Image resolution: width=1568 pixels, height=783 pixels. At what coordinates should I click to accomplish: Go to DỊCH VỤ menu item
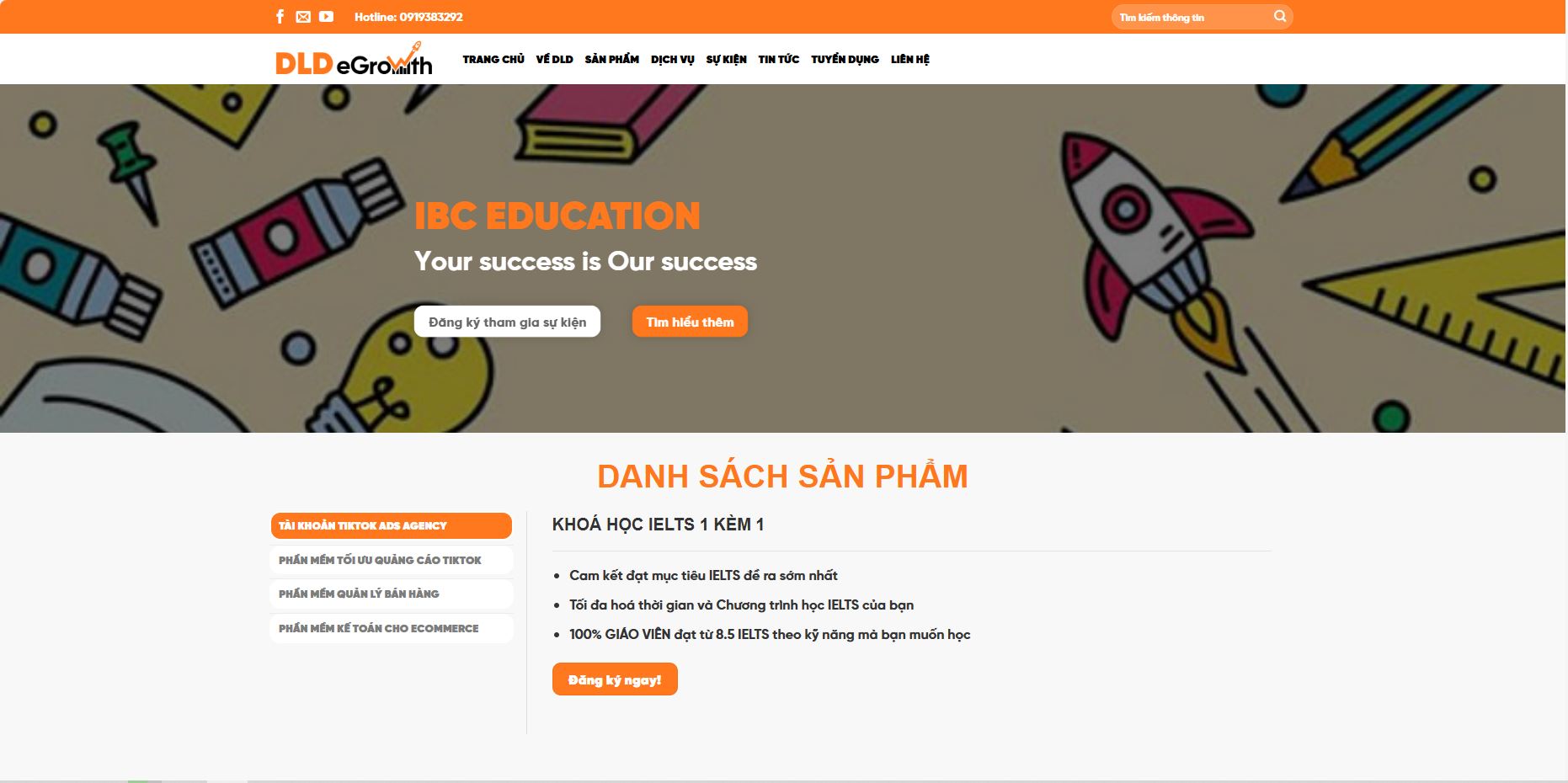coord(673,59)
